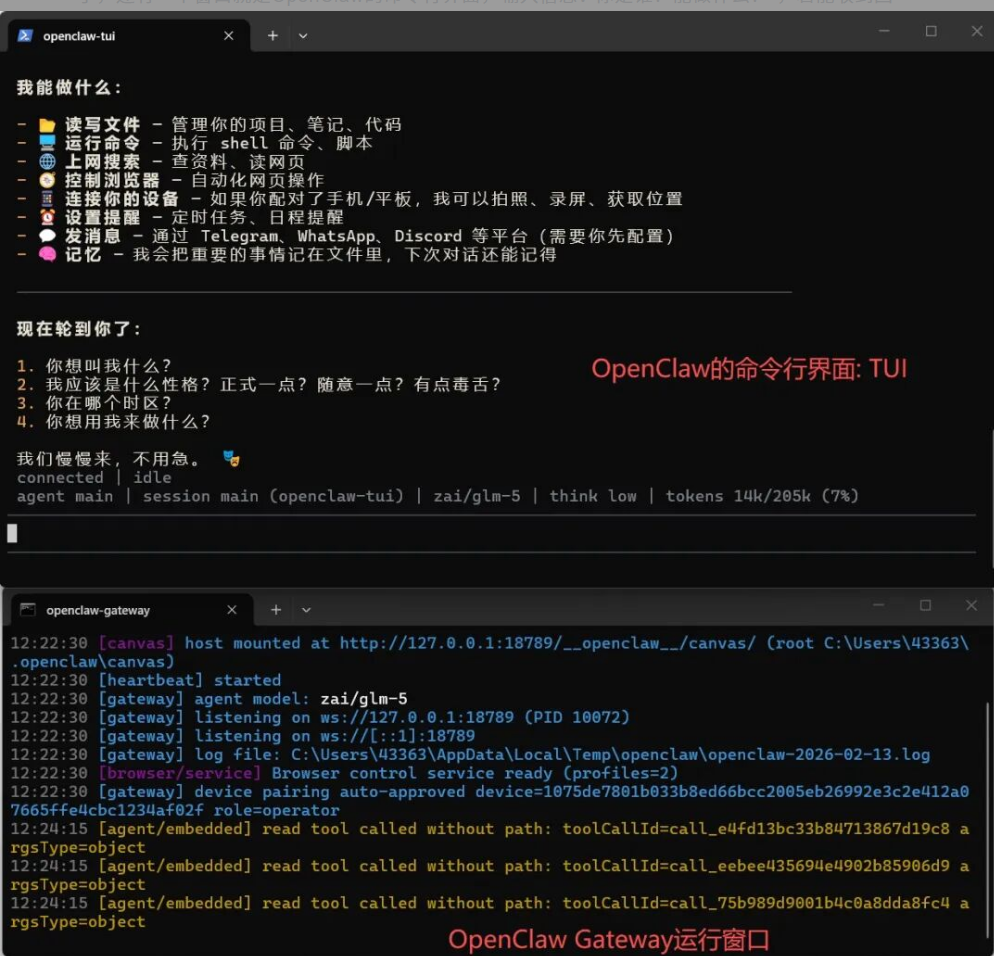Click log line with toolCallId call_75b989d9001b4c0a8dda8fc4
994x956 pixels.
click(x=489, y=912)
